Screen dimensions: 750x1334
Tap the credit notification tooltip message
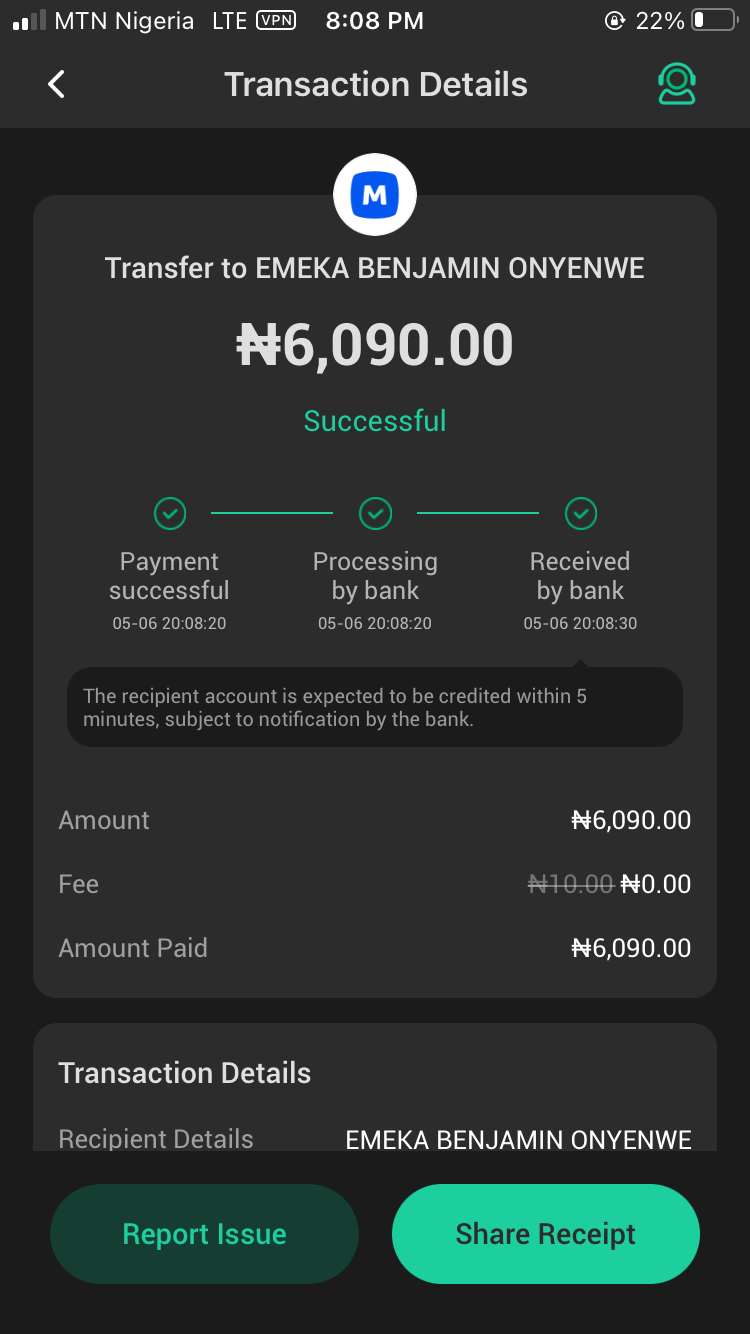(x=375, y=707)
